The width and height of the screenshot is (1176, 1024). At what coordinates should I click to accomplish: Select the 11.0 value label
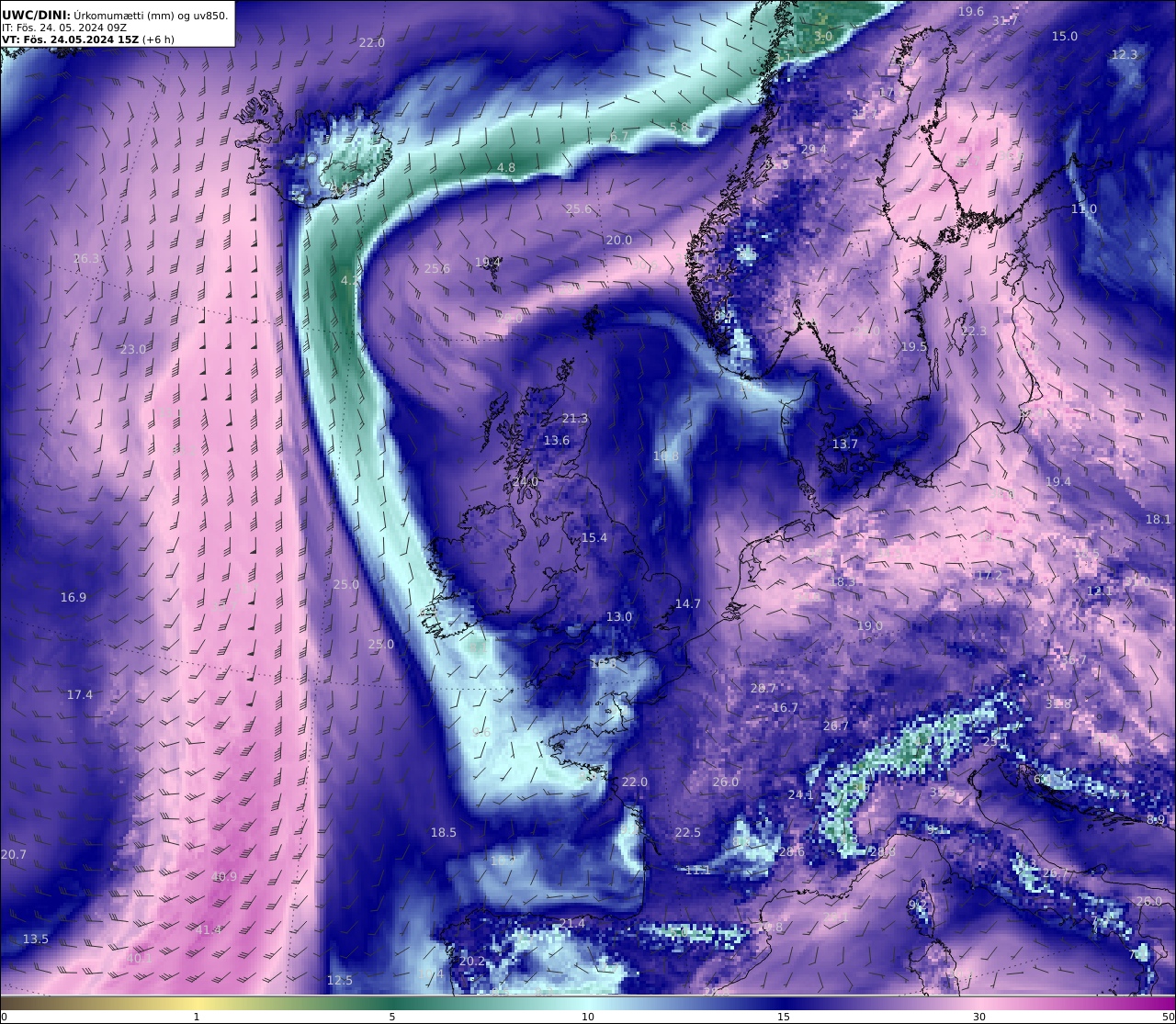click(1084, 208)
